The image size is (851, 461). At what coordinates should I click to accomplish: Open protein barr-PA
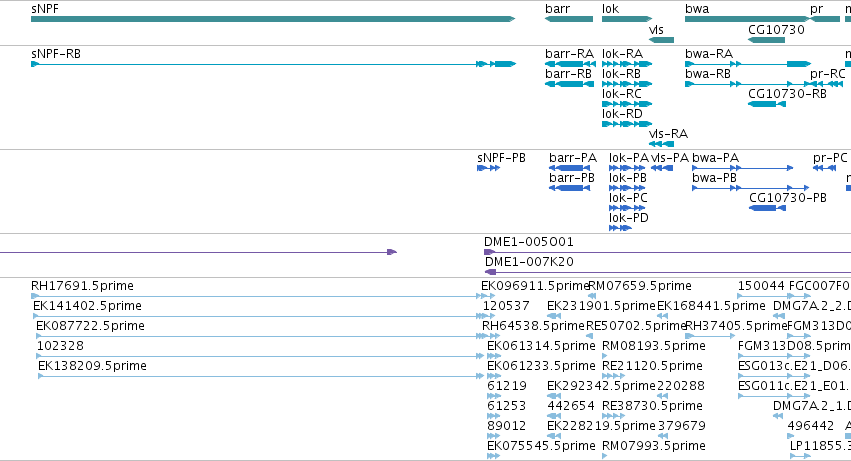click(573, 158)
